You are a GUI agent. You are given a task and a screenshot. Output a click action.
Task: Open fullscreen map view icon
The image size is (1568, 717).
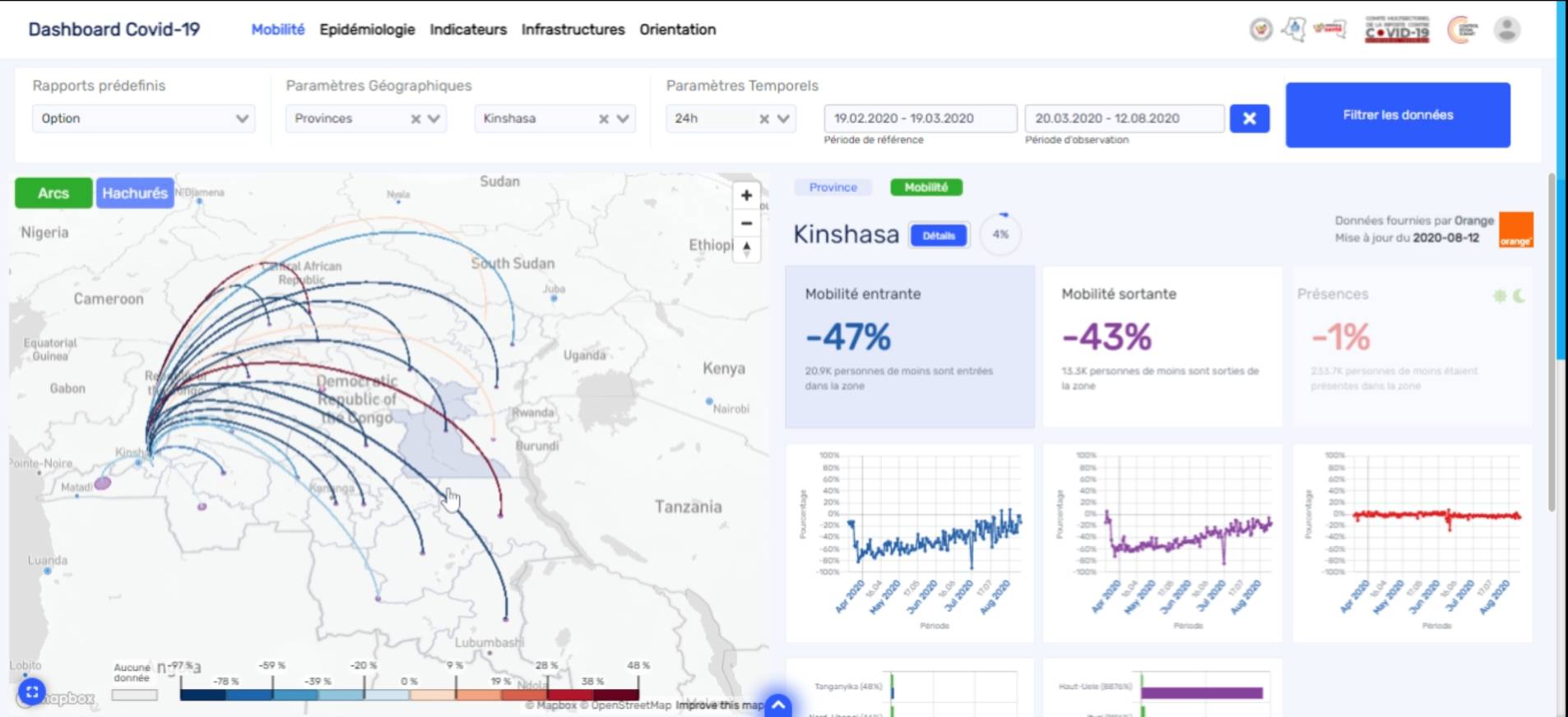[31, 692]
